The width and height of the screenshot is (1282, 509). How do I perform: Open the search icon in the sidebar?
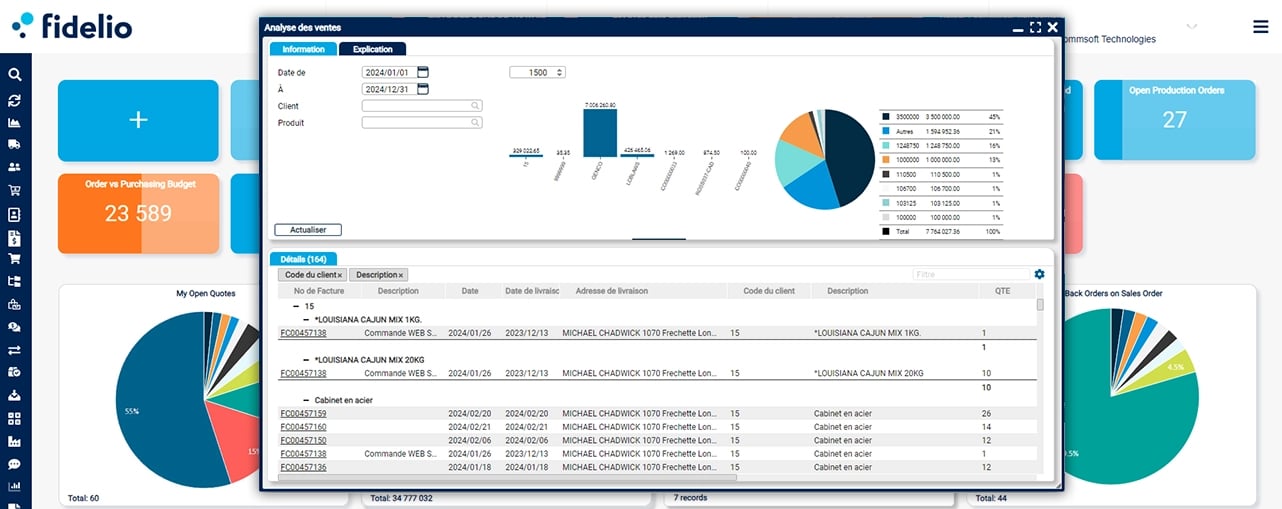pos(15,75)
